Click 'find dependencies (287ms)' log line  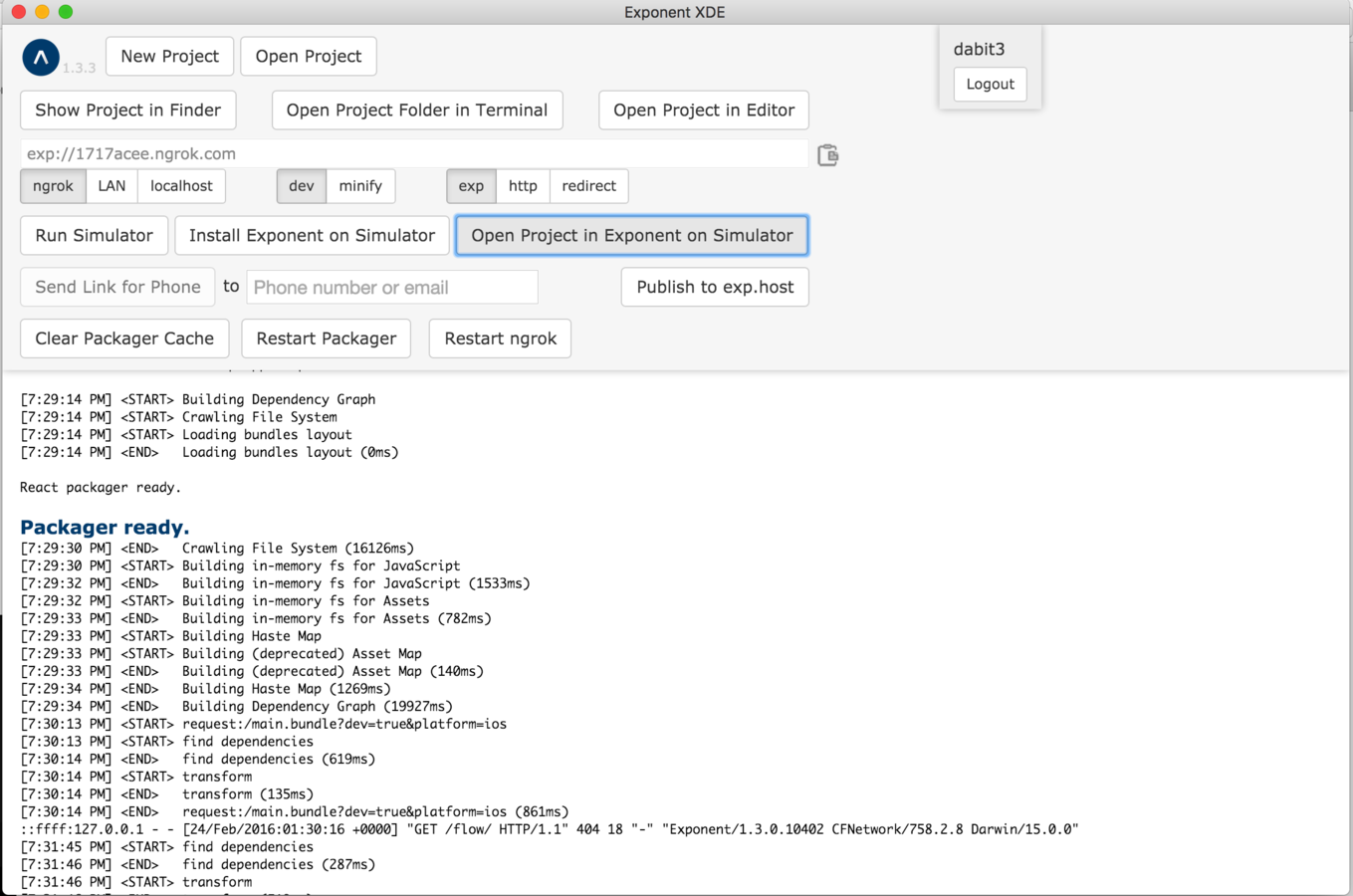(x=197, y=864)
